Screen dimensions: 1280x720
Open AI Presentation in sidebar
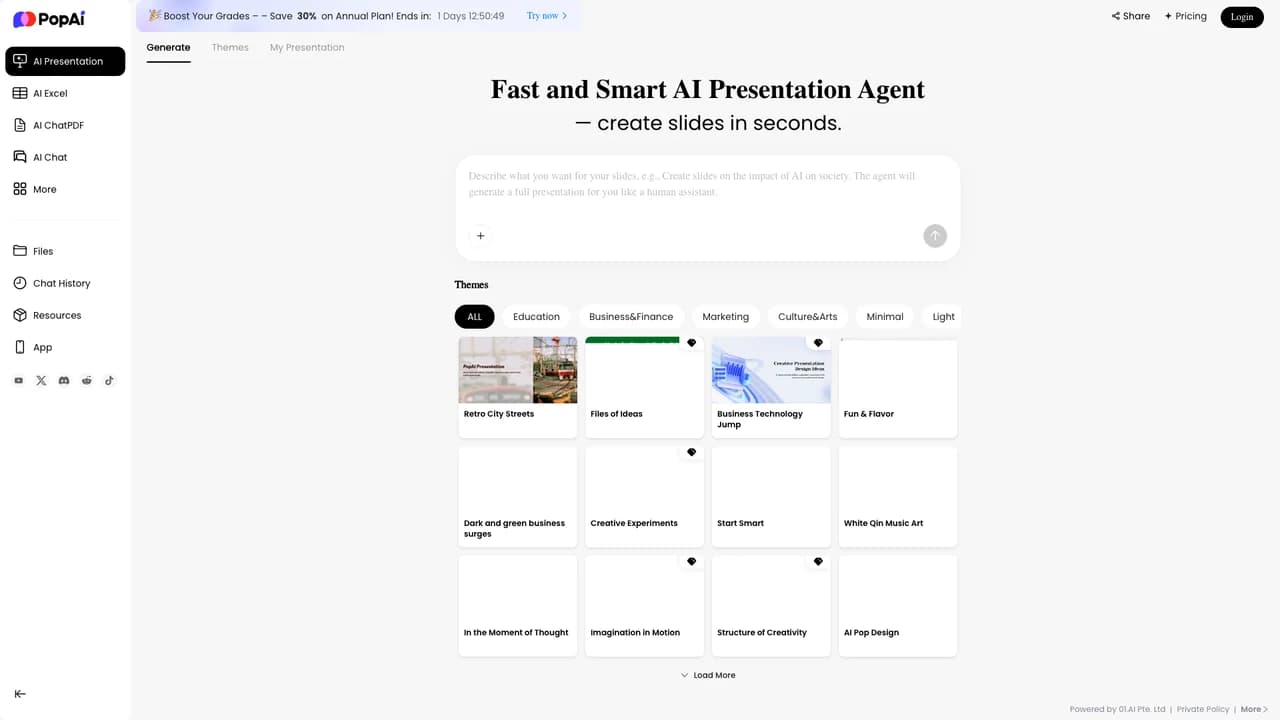65,61
